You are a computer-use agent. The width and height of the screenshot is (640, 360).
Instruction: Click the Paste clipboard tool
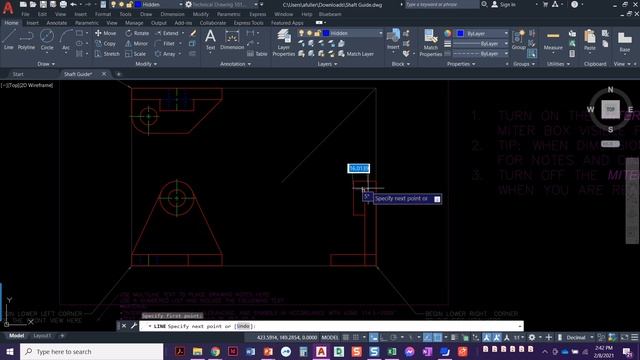[590, 40]
